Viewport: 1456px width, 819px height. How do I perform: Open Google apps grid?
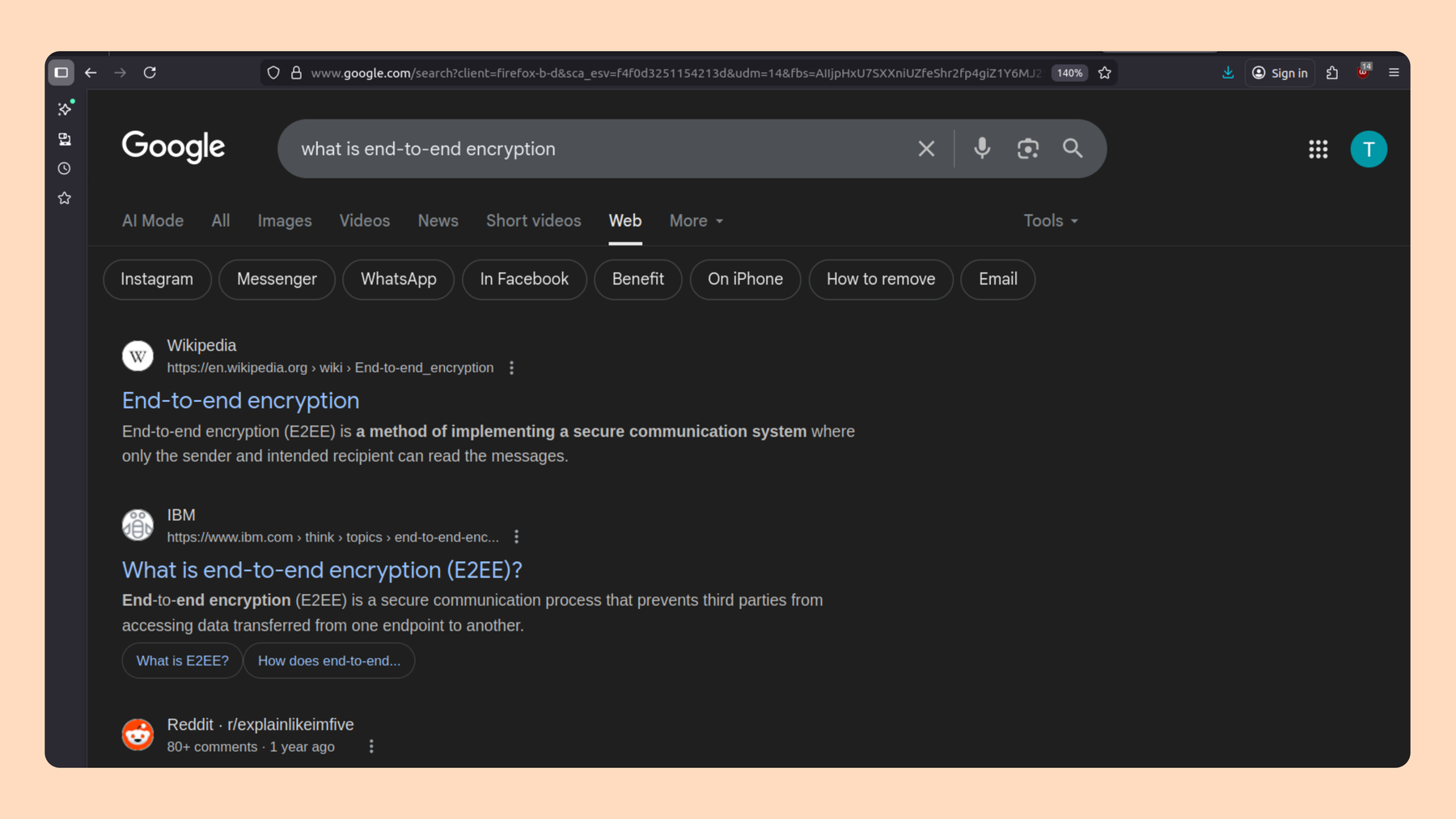(x=1318, y=149)
